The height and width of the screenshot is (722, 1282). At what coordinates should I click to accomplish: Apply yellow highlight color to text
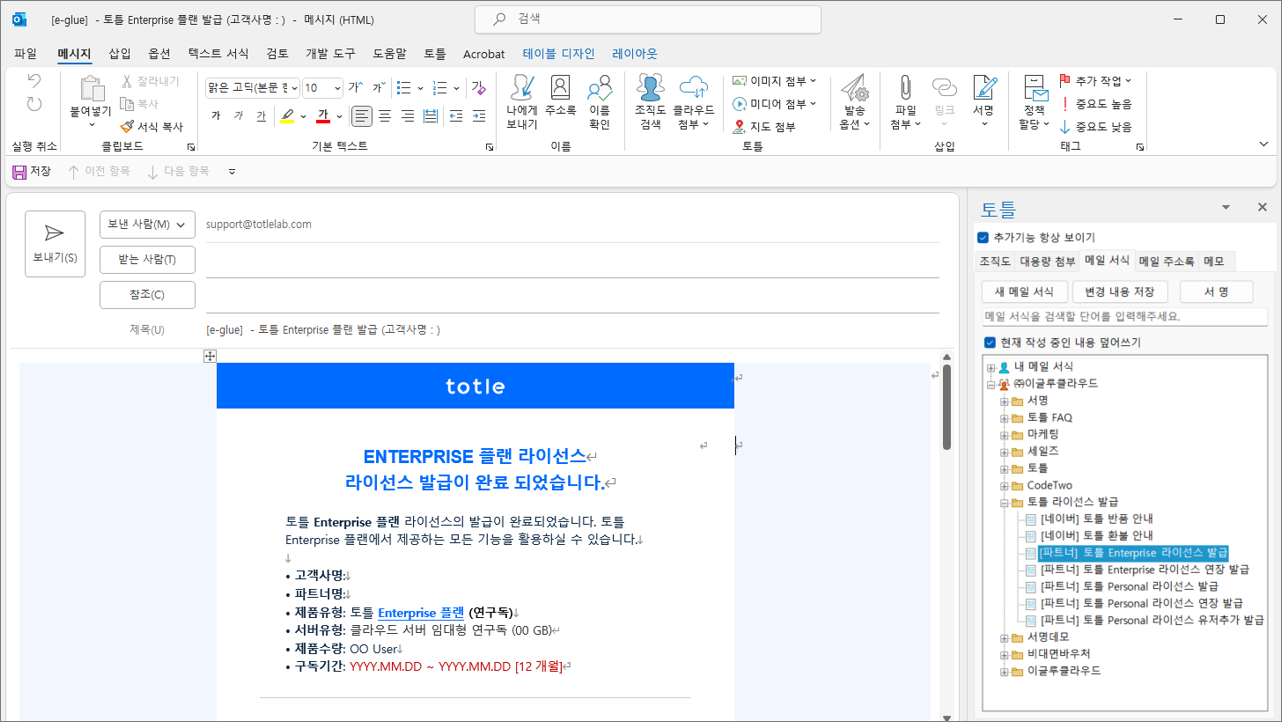tap(287, 117)
